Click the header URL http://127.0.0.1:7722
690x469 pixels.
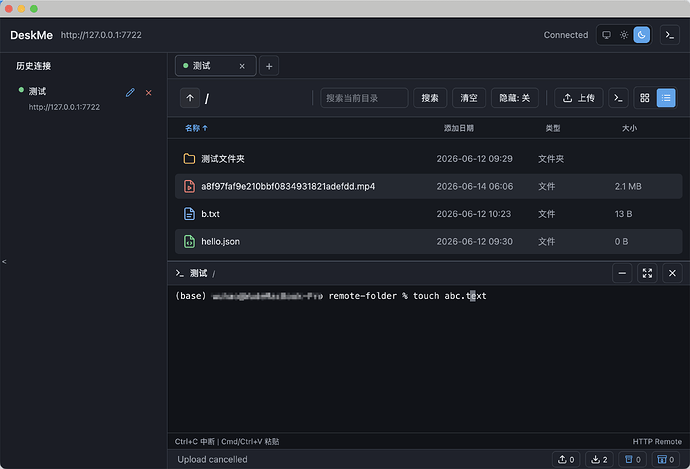101,35
